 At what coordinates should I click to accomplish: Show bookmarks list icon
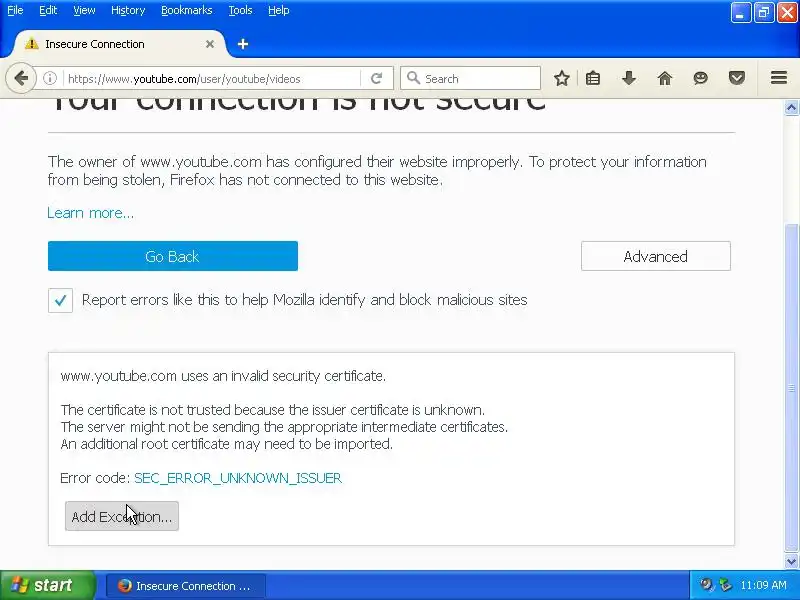(593, 78)
